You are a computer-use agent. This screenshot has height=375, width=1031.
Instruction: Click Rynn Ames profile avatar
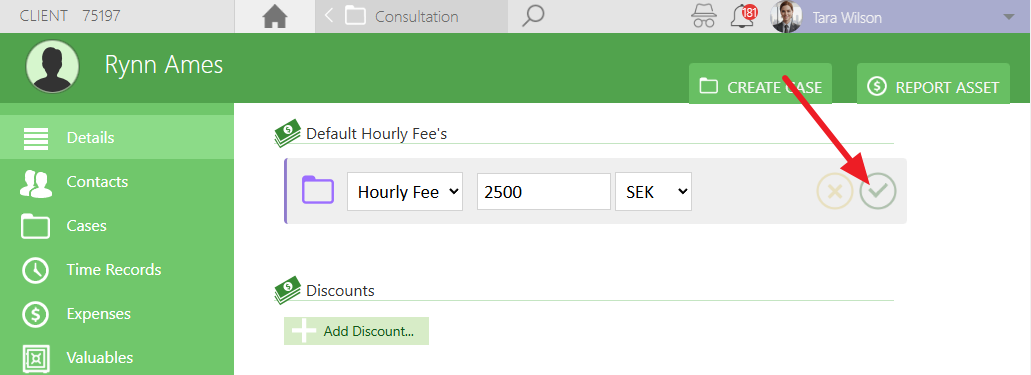(53, 66)
